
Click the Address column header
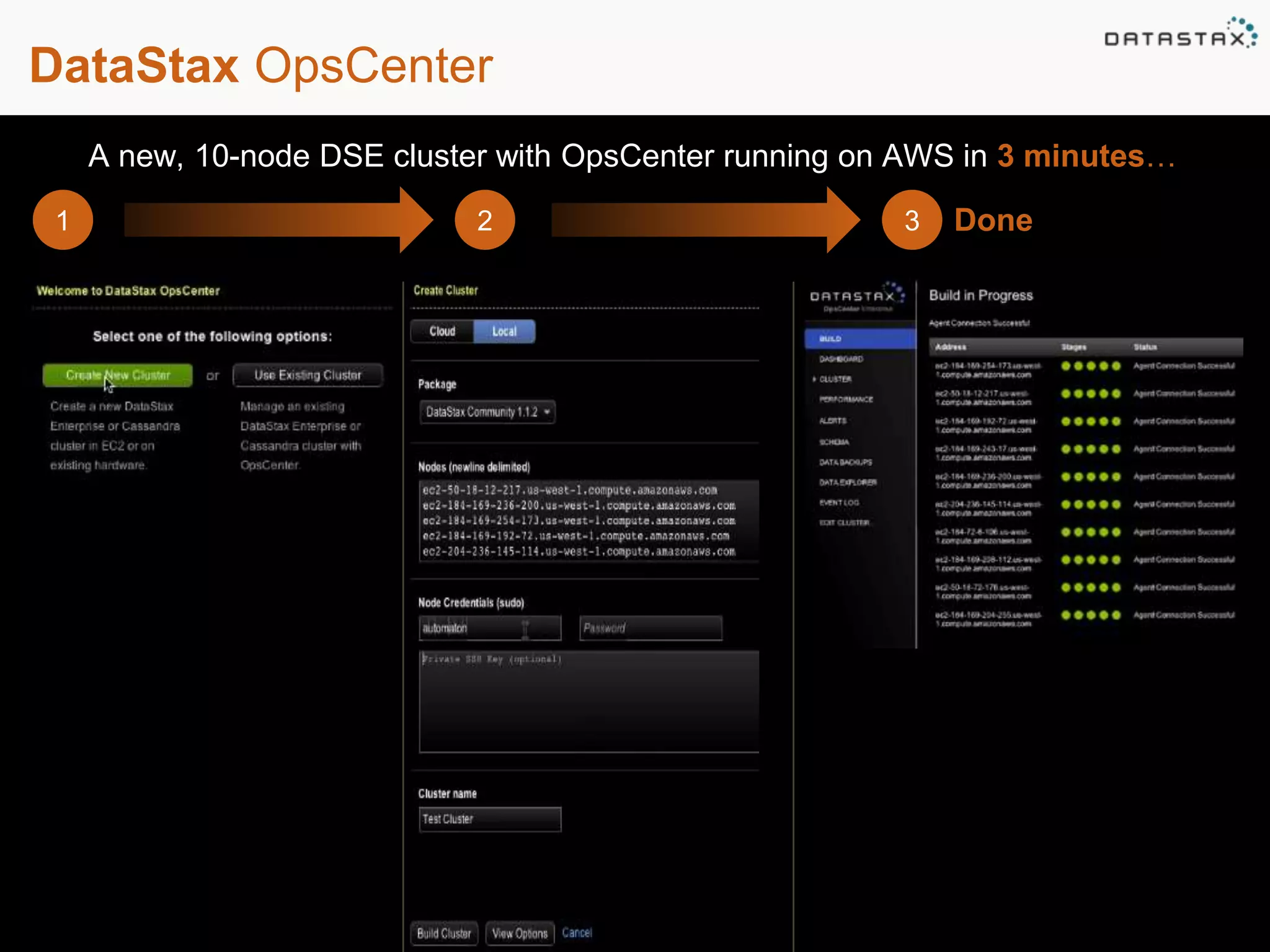[x=950, y=347]
